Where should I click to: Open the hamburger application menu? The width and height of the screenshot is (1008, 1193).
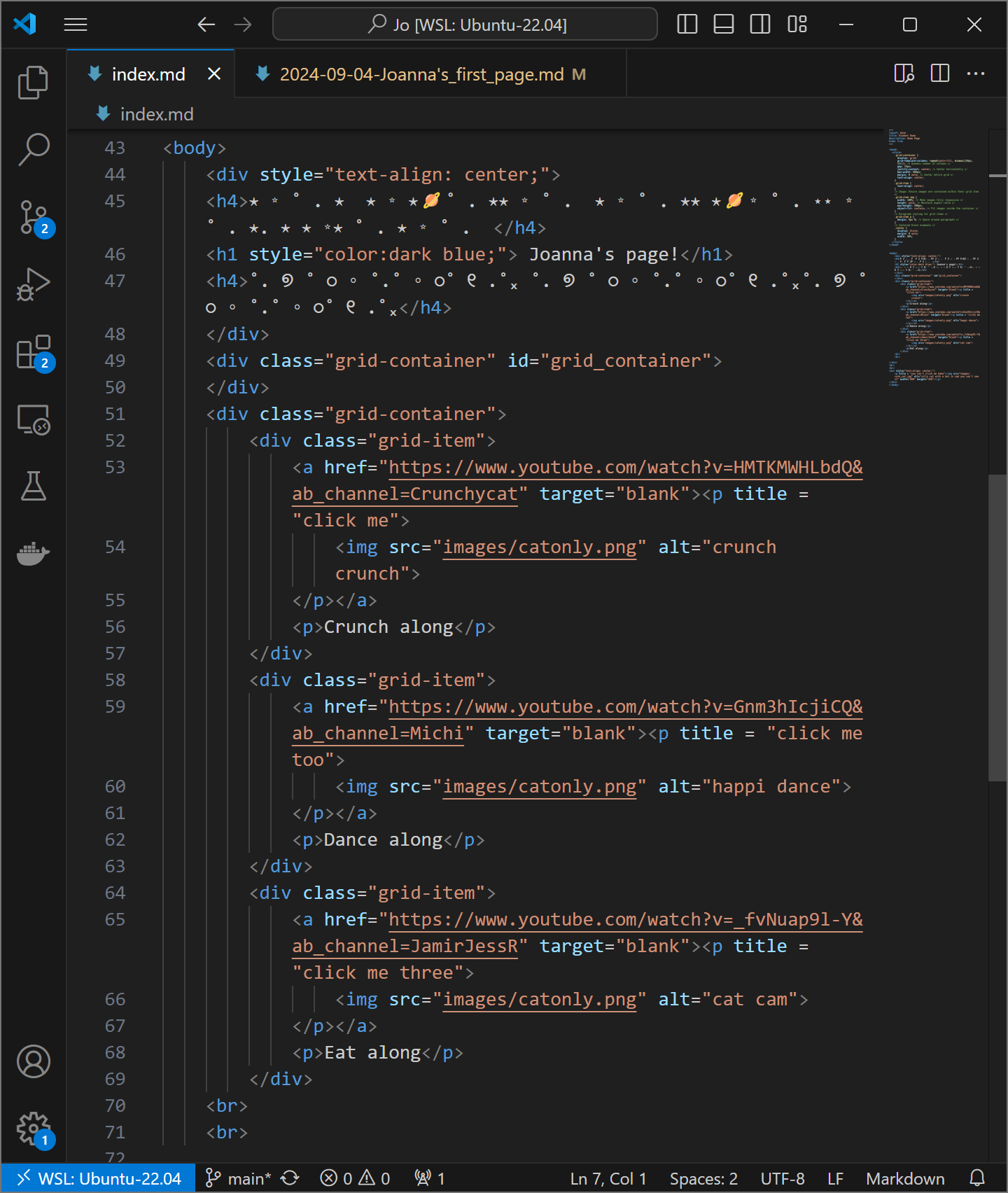tap(76, 25)
